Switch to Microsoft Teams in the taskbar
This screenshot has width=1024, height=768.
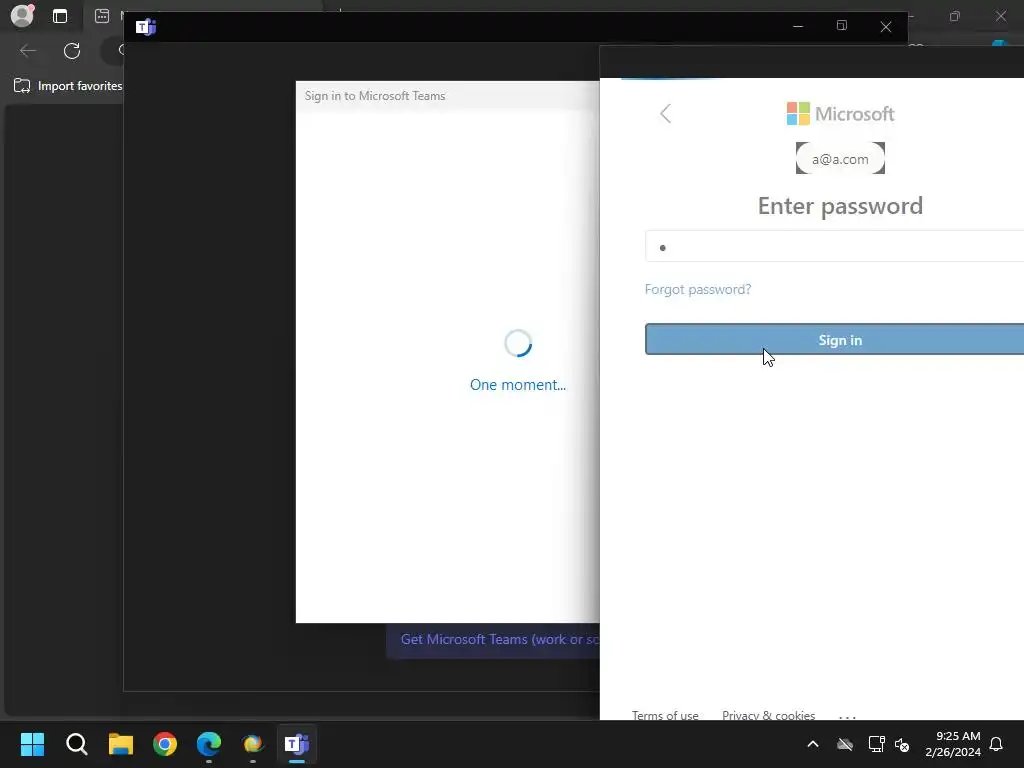tap(297, 744)
